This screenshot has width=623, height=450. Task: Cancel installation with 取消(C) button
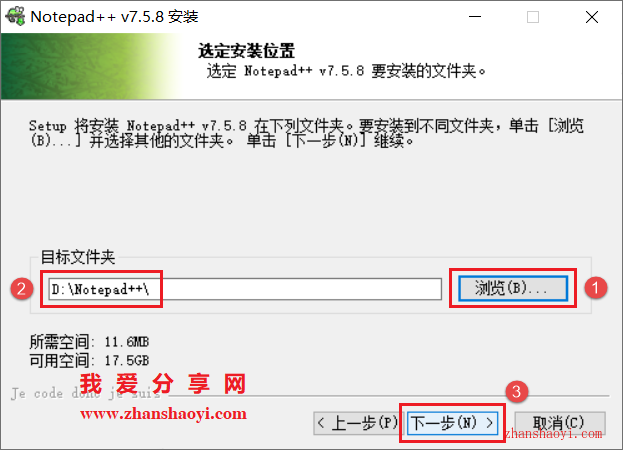pos(560,423)
